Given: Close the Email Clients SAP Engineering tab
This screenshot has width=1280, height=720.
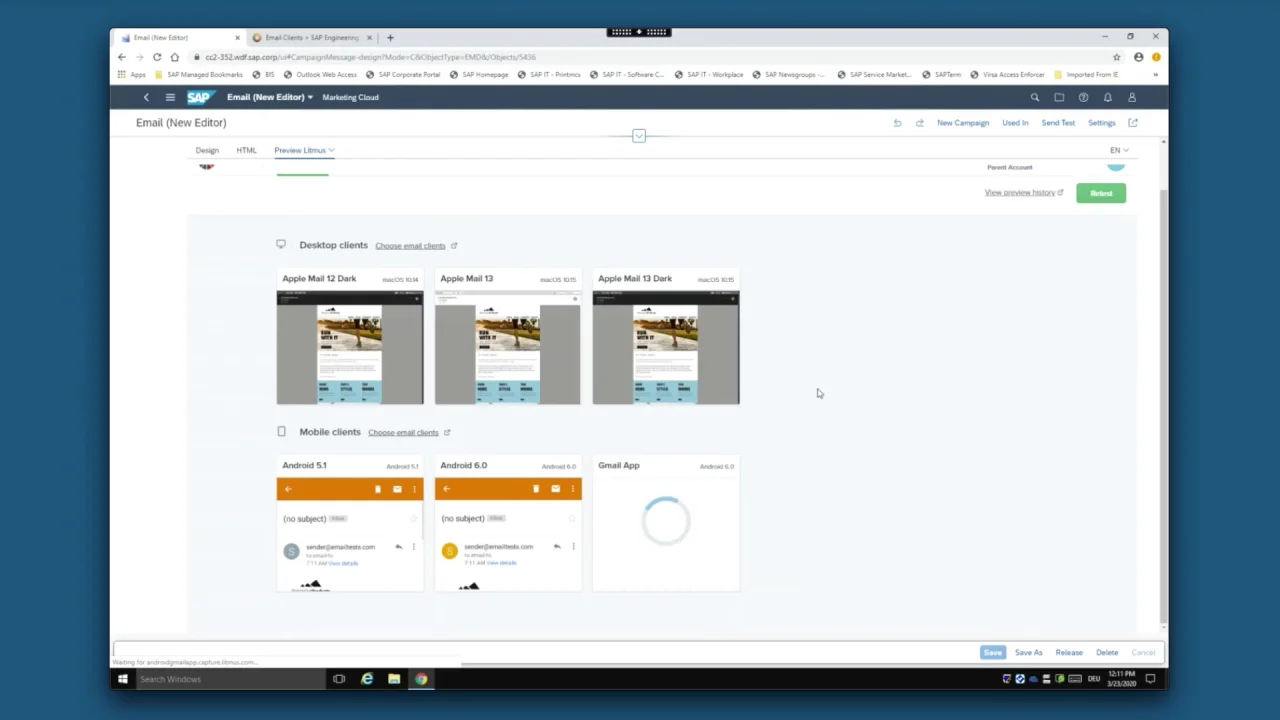Looking at the screenshot, I should [x=369, y=38].
